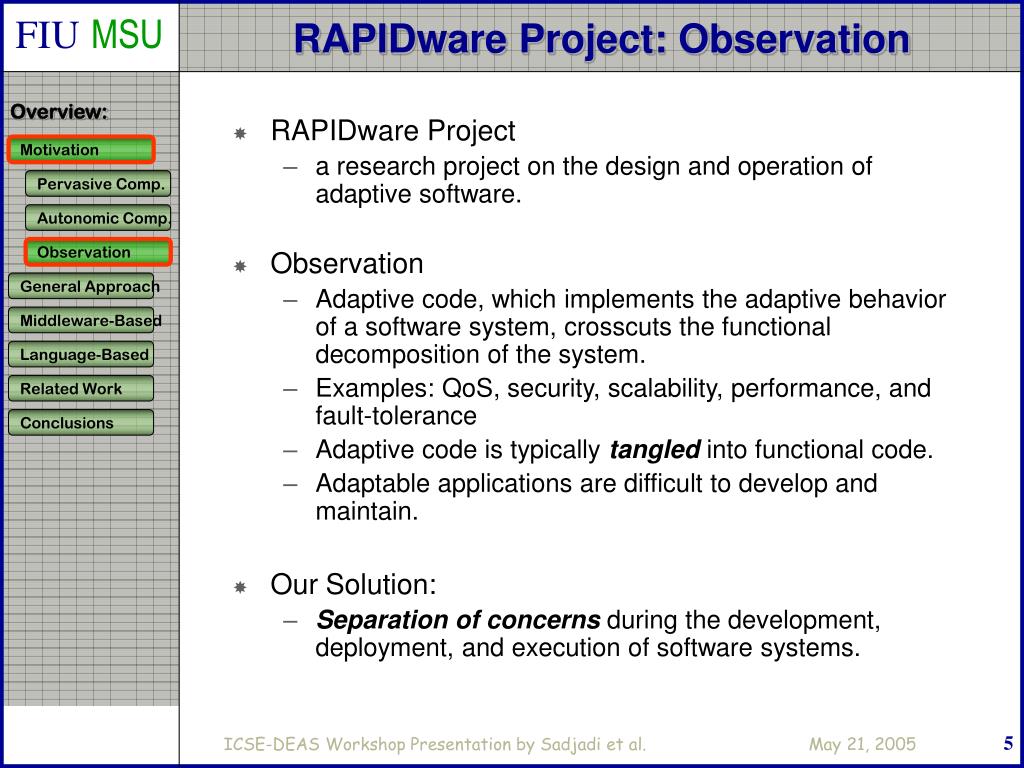Click the text adaptive software.
The image size is (1024, 768).
419,195
